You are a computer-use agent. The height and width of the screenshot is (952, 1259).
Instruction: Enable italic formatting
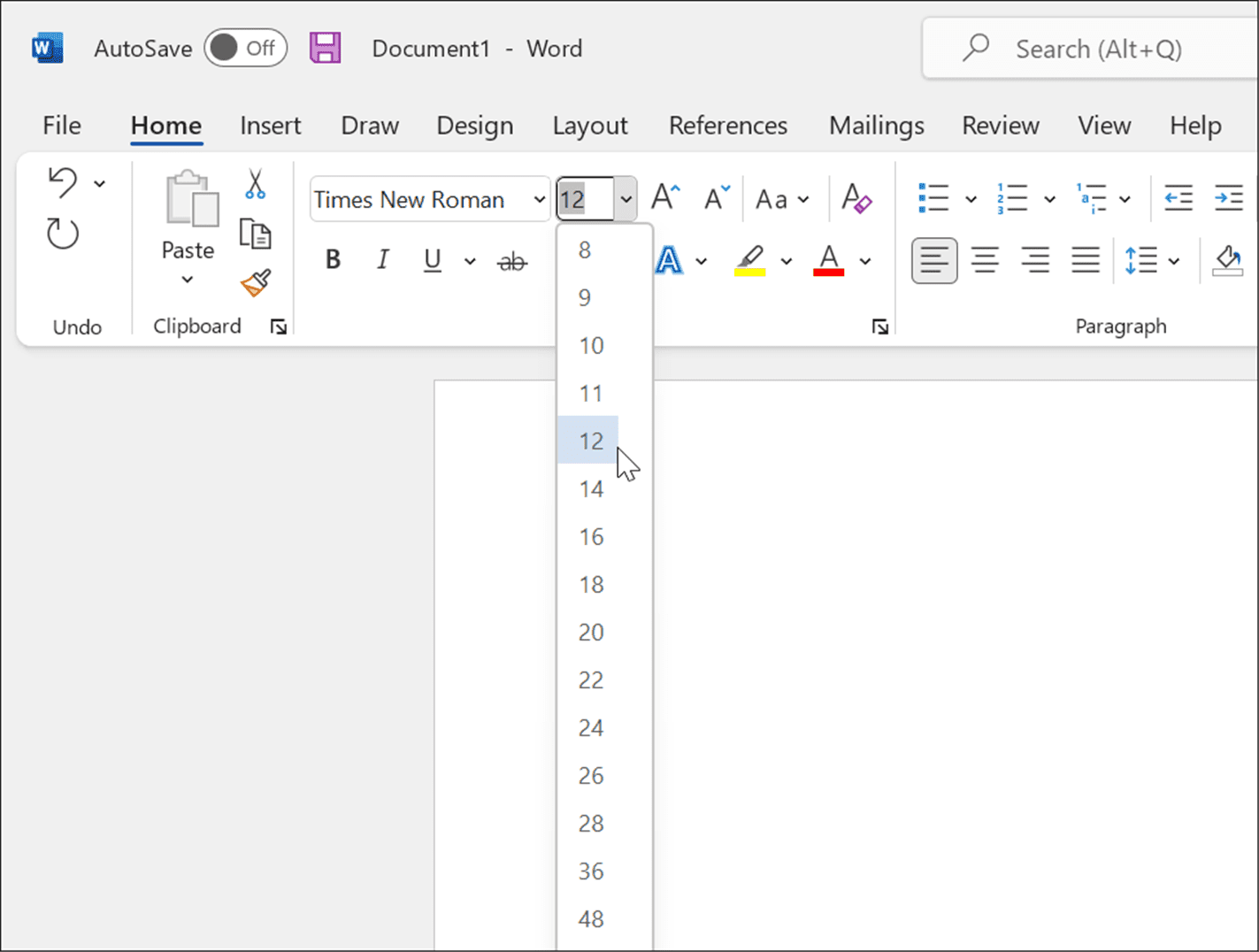tap(382, 259)
